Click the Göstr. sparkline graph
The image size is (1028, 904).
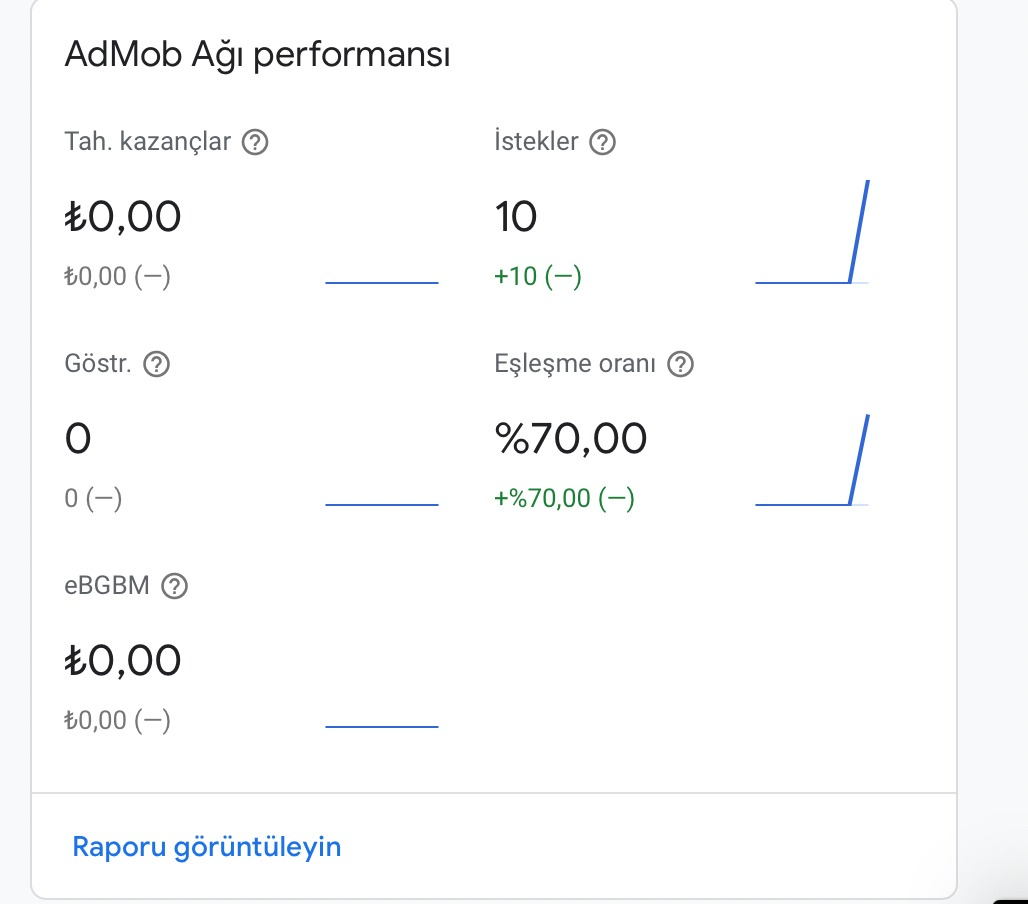(x=382, y=504)
